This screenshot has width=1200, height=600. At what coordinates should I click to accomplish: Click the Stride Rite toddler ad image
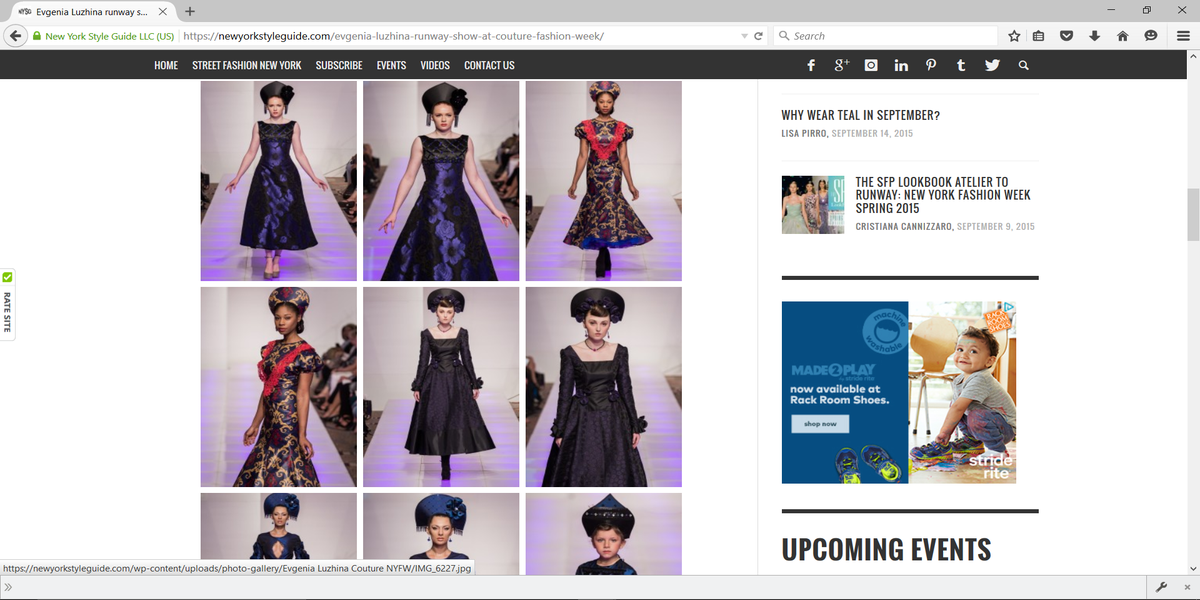962,393
